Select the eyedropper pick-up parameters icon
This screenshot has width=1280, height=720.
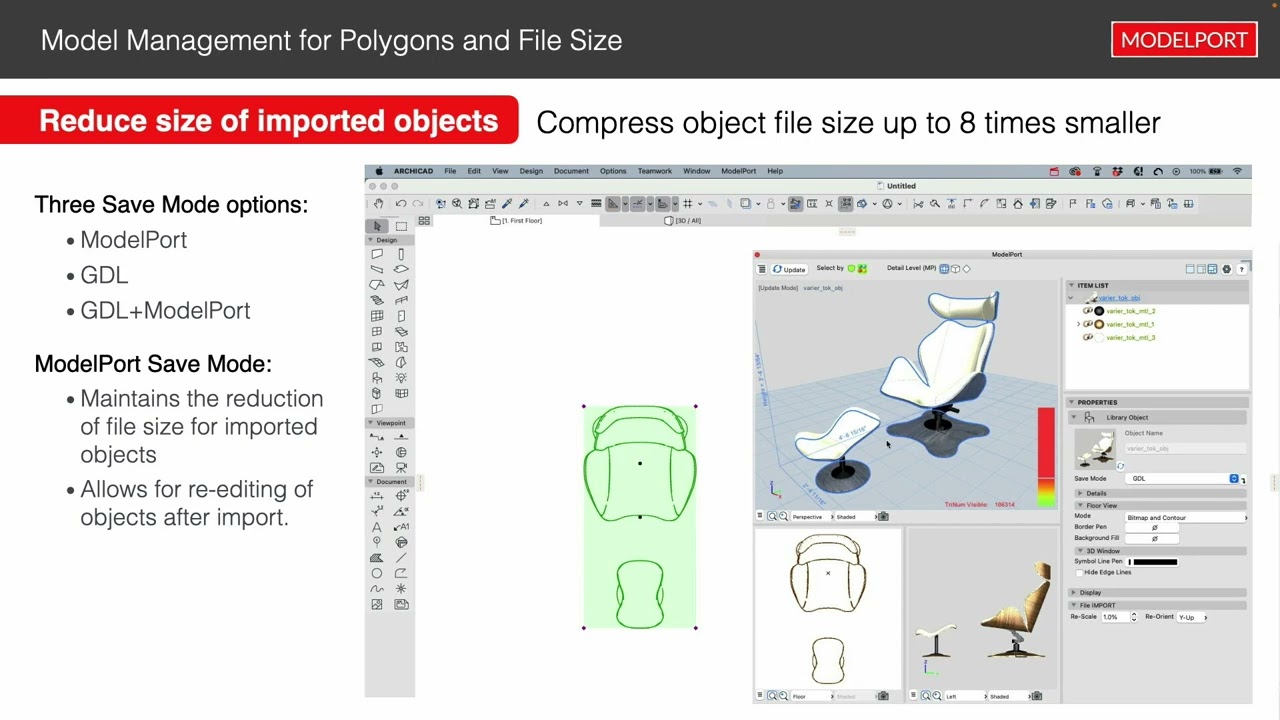[507, 203]
